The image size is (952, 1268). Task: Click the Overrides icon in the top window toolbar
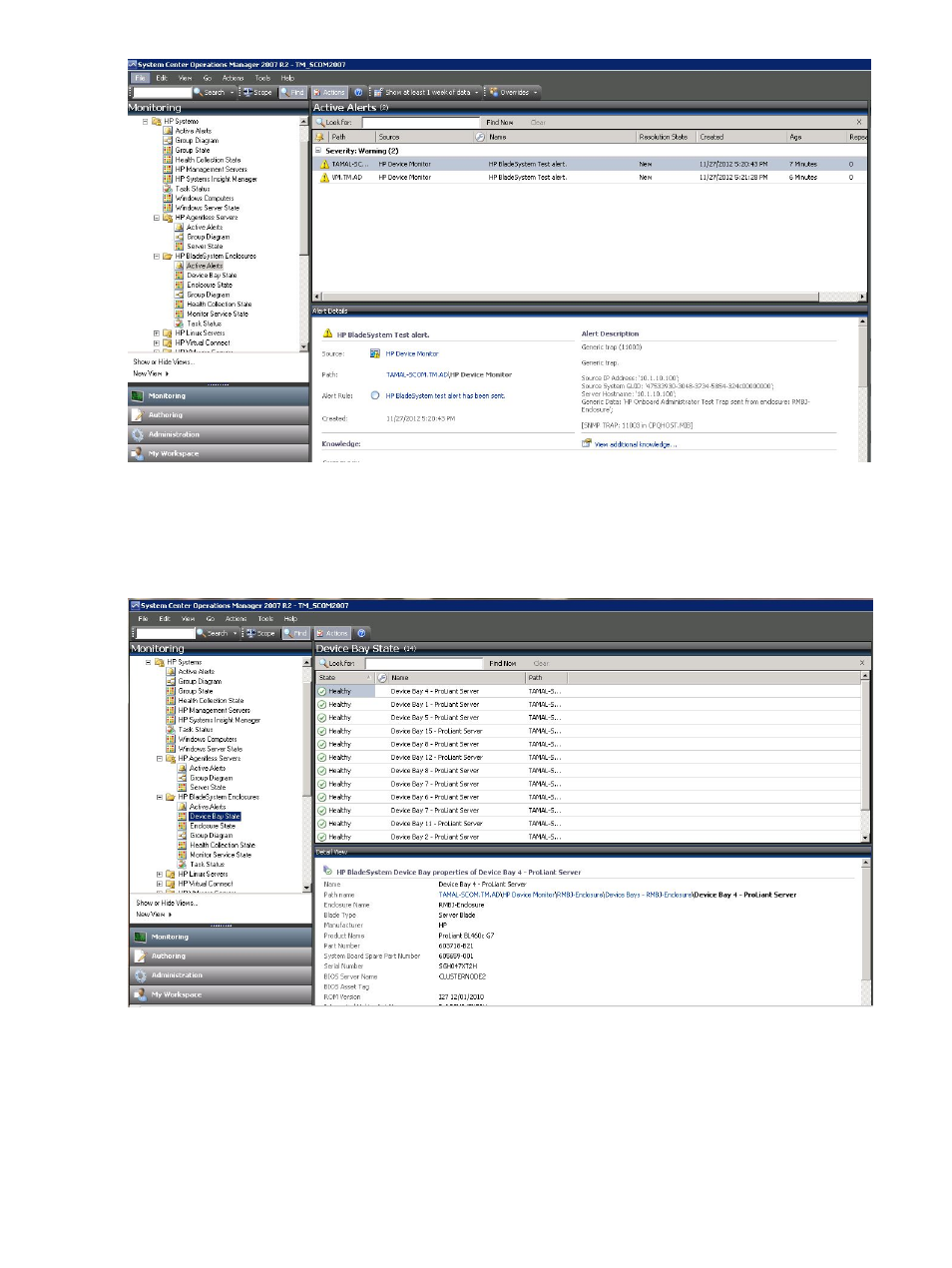pos(494,92)
